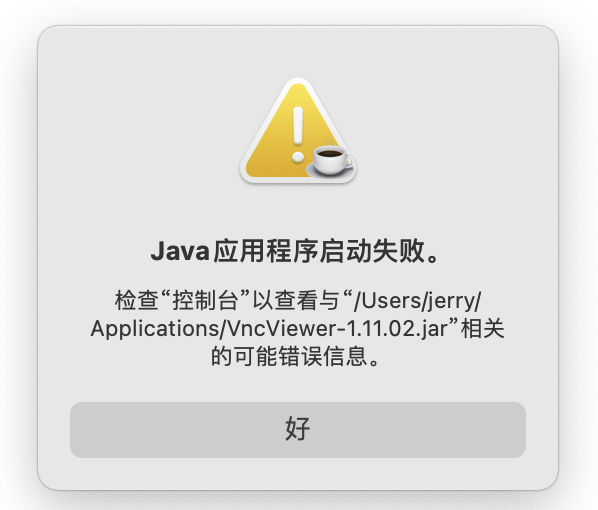
Task: Click the /Users/jerry/ path text
Action: pos(418,301)
